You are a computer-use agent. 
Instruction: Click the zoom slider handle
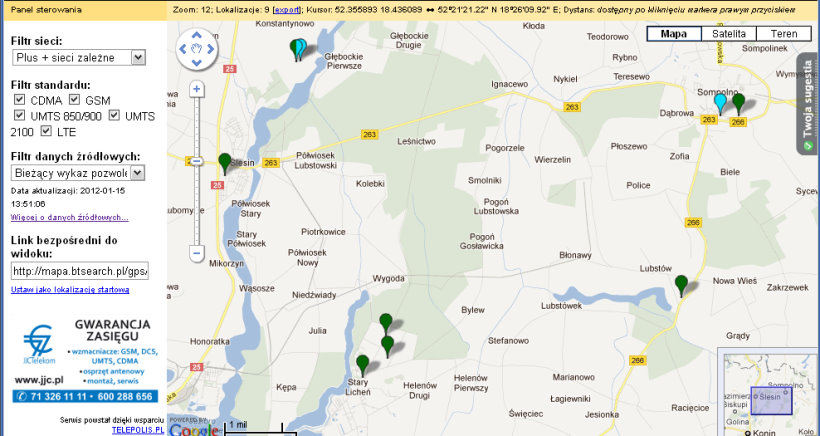[197, 162]
